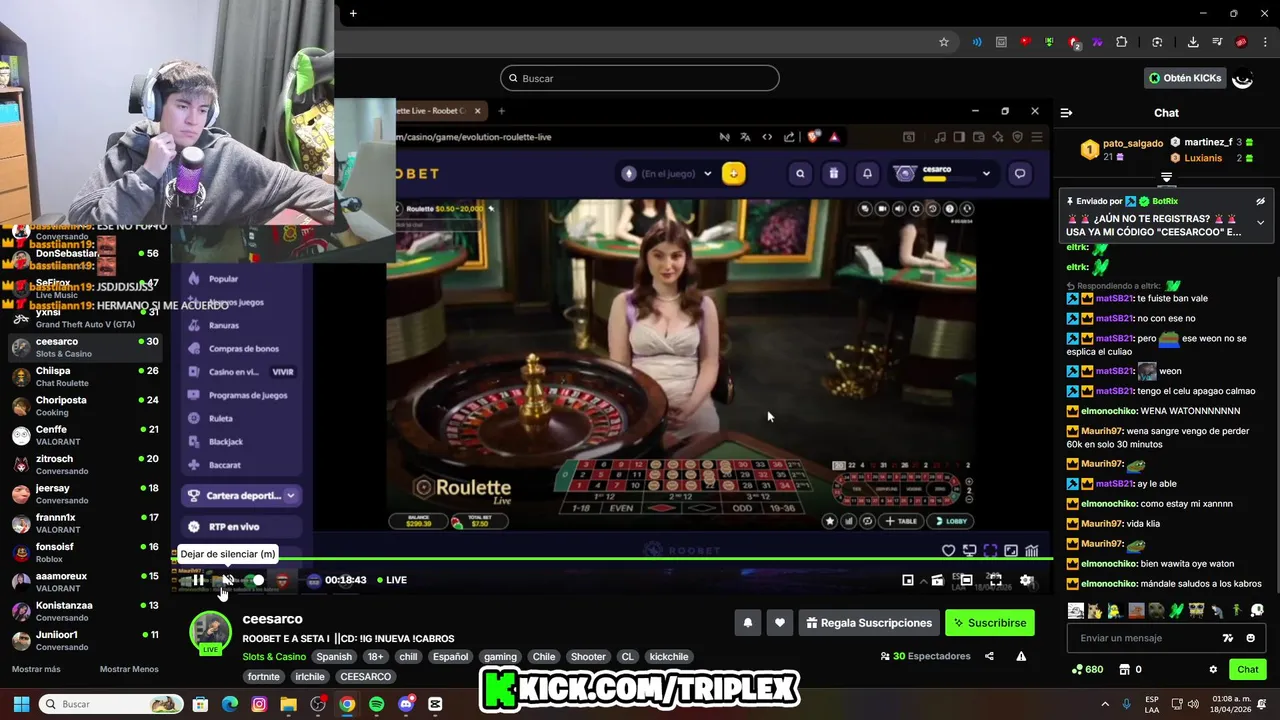This screenshot has width=1280, height=720.
Task: Open Roobet notifications bell
Action: click(x=867, y=174)
